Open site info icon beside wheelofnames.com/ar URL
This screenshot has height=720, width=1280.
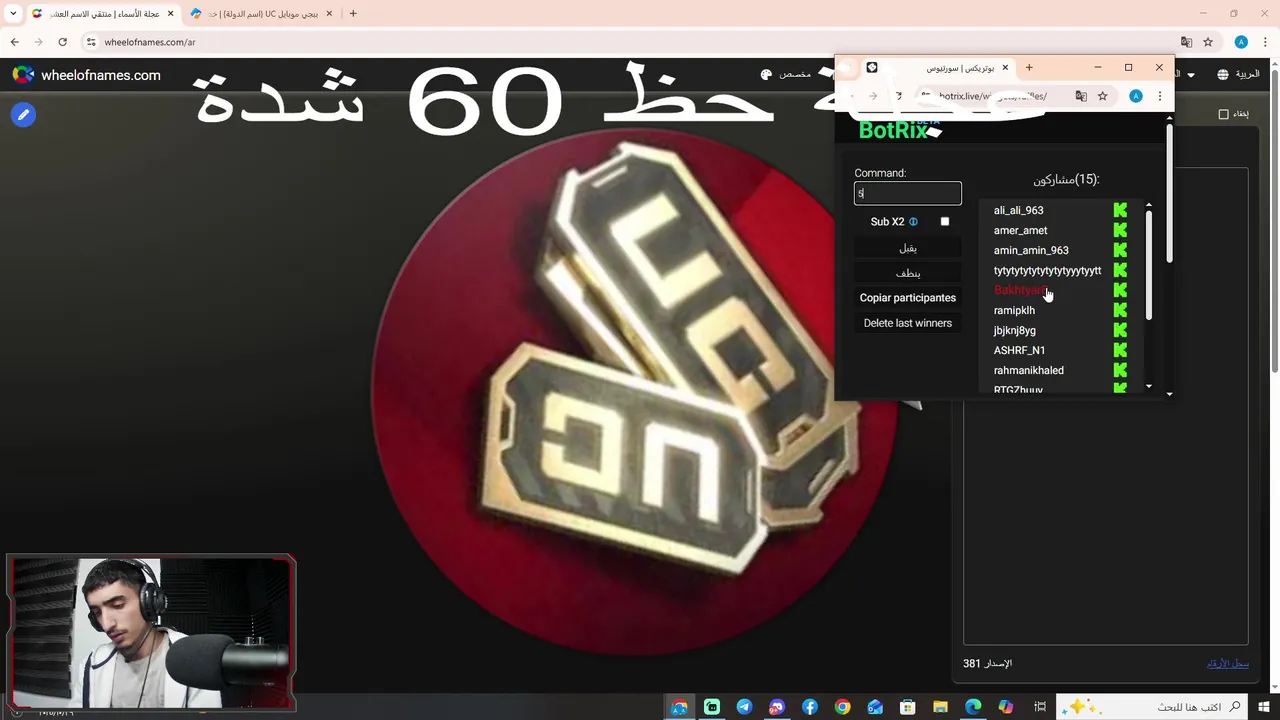pyautogui.click(x=91, y=42)
